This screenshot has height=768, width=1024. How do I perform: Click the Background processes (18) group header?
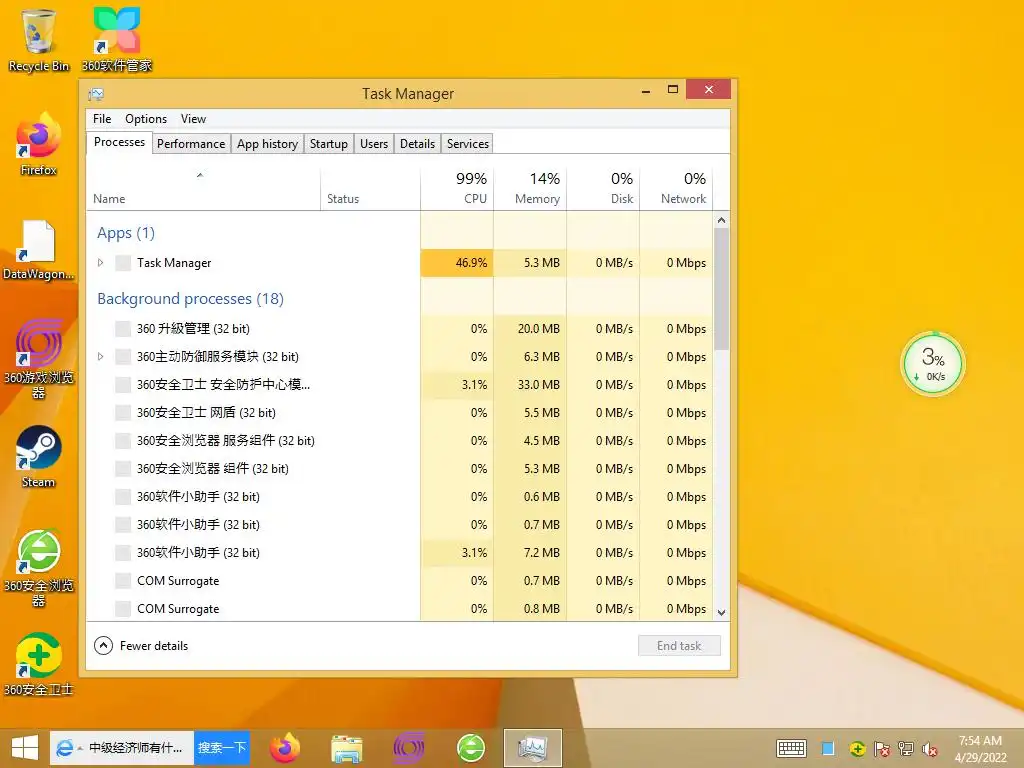(x=190, y=298)
